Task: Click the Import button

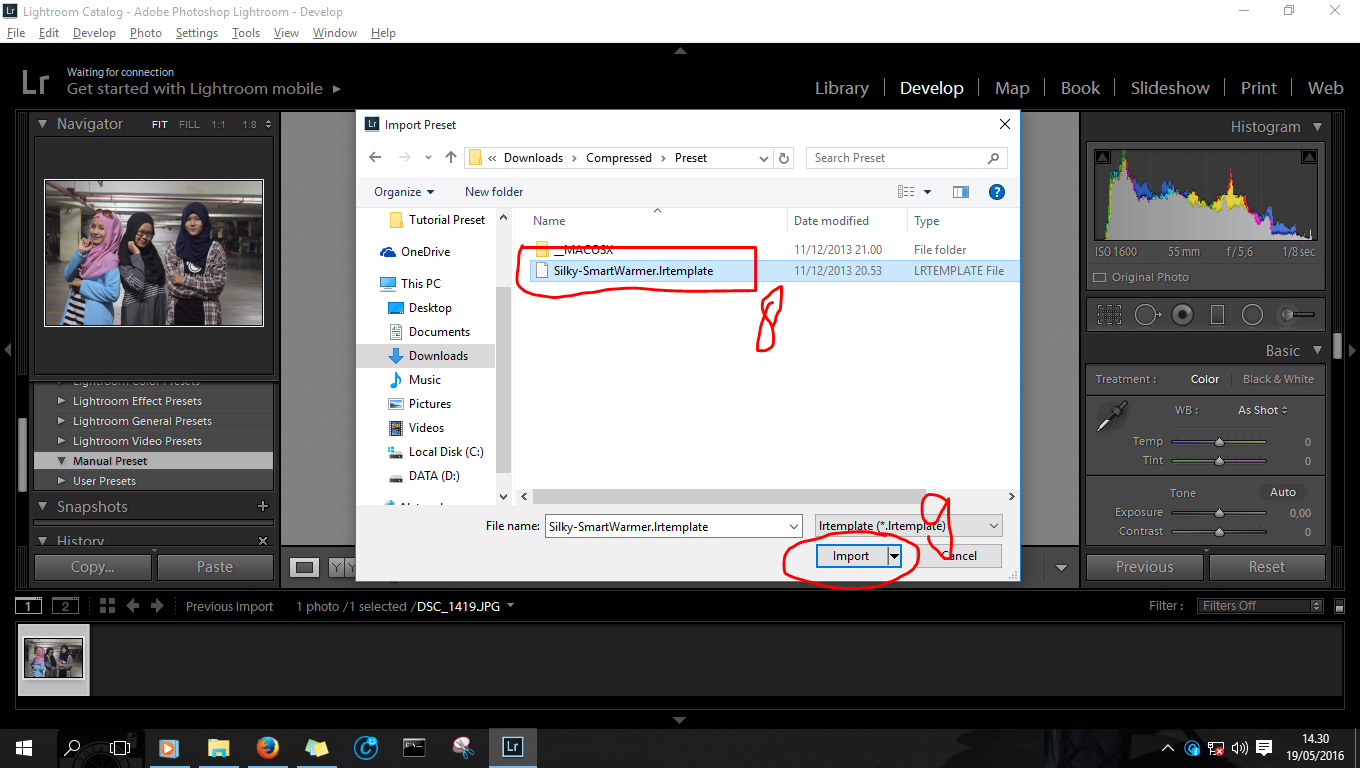Action: tap(851, 556)
